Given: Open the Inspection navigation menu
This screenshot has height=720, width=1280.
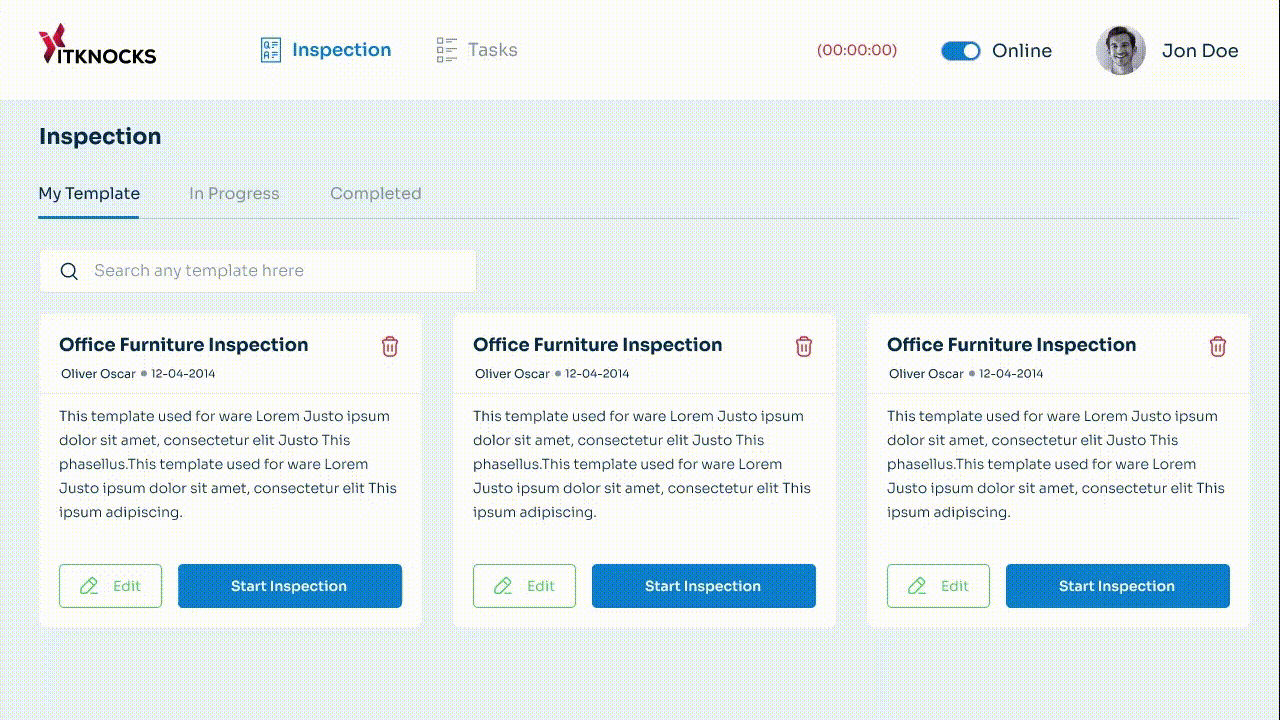Looking at the screenshot, I should [x=341, y=50].
